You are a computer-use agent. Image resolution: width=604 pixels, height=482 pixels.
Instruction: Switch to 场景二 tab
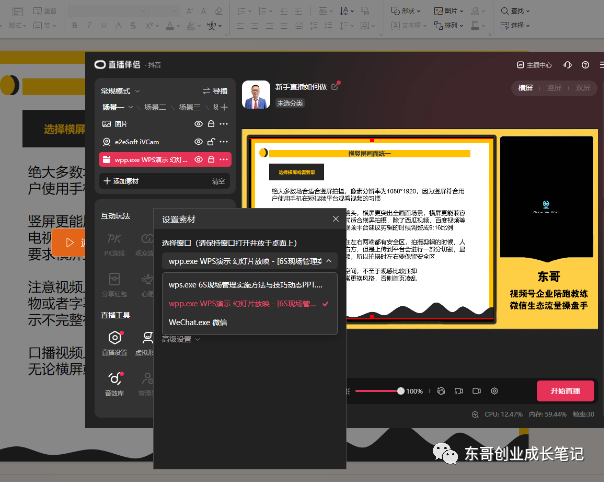pyautogui.click(x=155, y=107)
